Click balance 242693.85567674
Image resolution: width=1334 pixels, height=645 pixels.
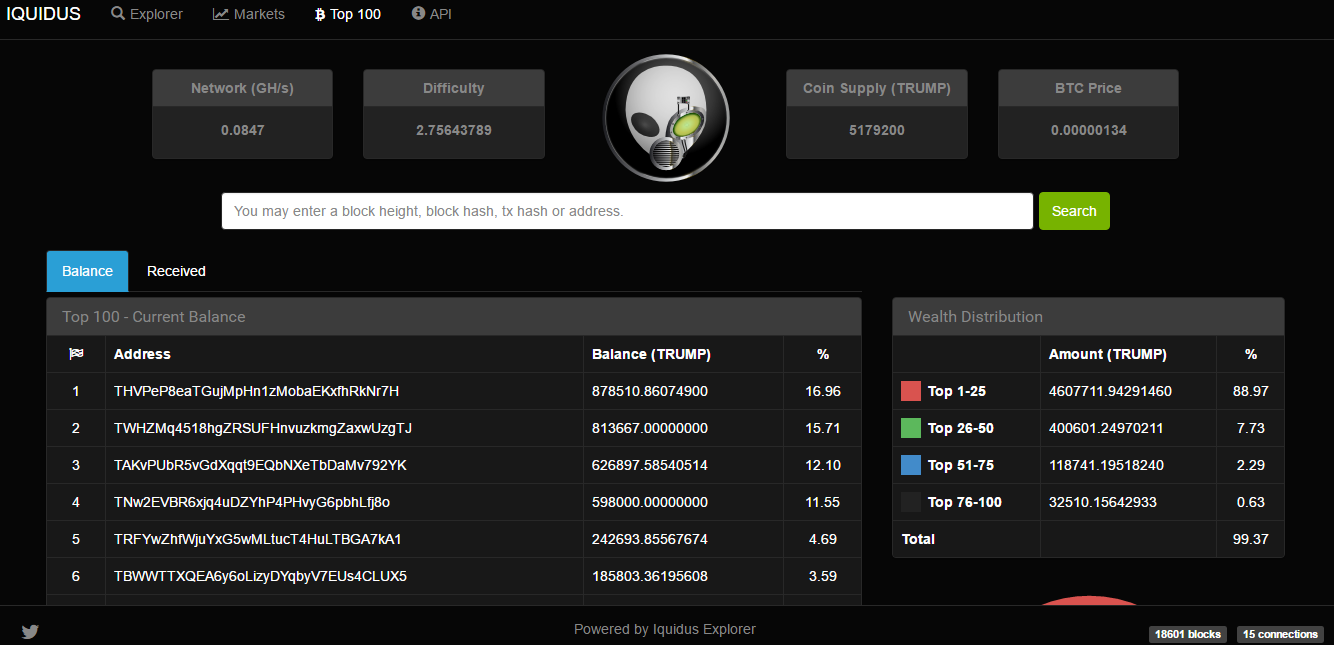650,539
